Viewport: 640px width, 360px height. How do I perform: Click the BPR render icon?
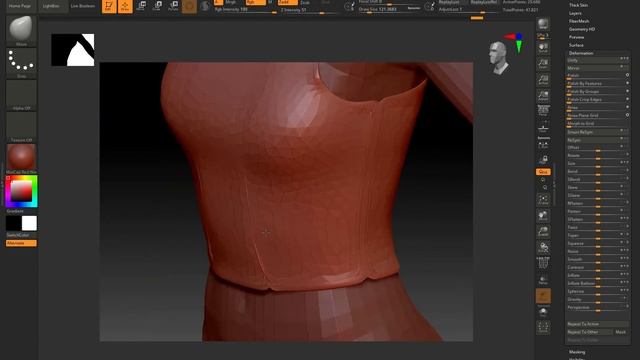(x=543, y=24)
